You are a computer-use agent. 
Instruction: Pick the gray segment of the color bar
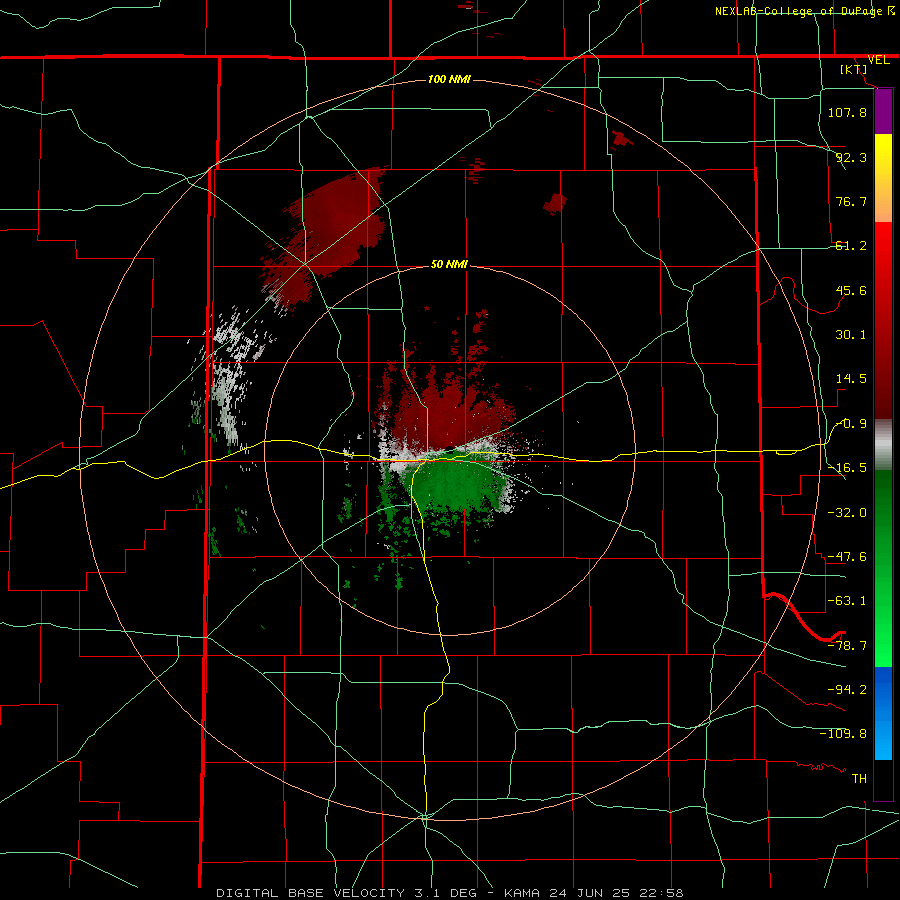pyautogui.click(x=883, y=445)
